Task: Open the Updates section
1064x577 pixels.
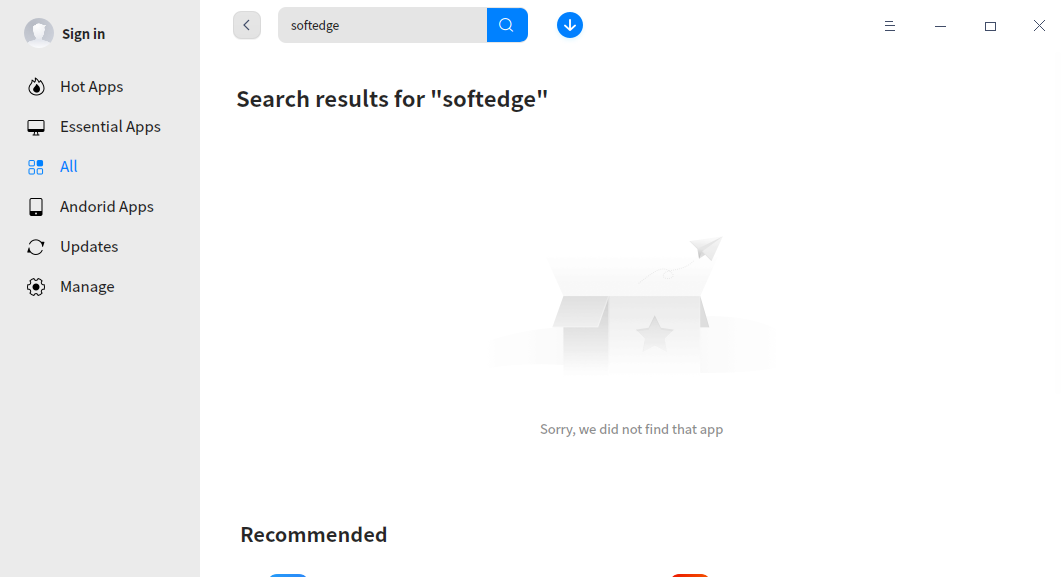Action: pyautogui.click(x=89, y=246)
